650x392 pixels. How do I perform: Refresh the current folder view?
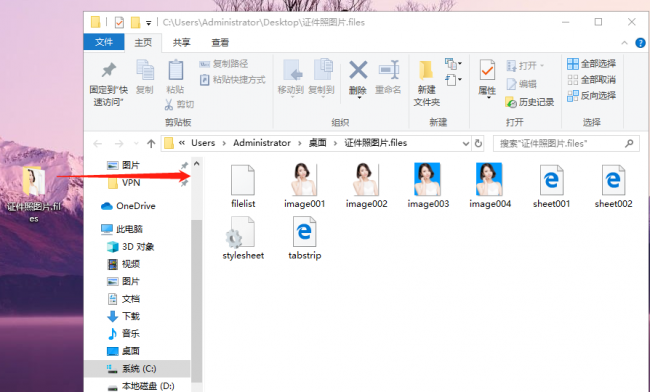[x=478, y=143]
